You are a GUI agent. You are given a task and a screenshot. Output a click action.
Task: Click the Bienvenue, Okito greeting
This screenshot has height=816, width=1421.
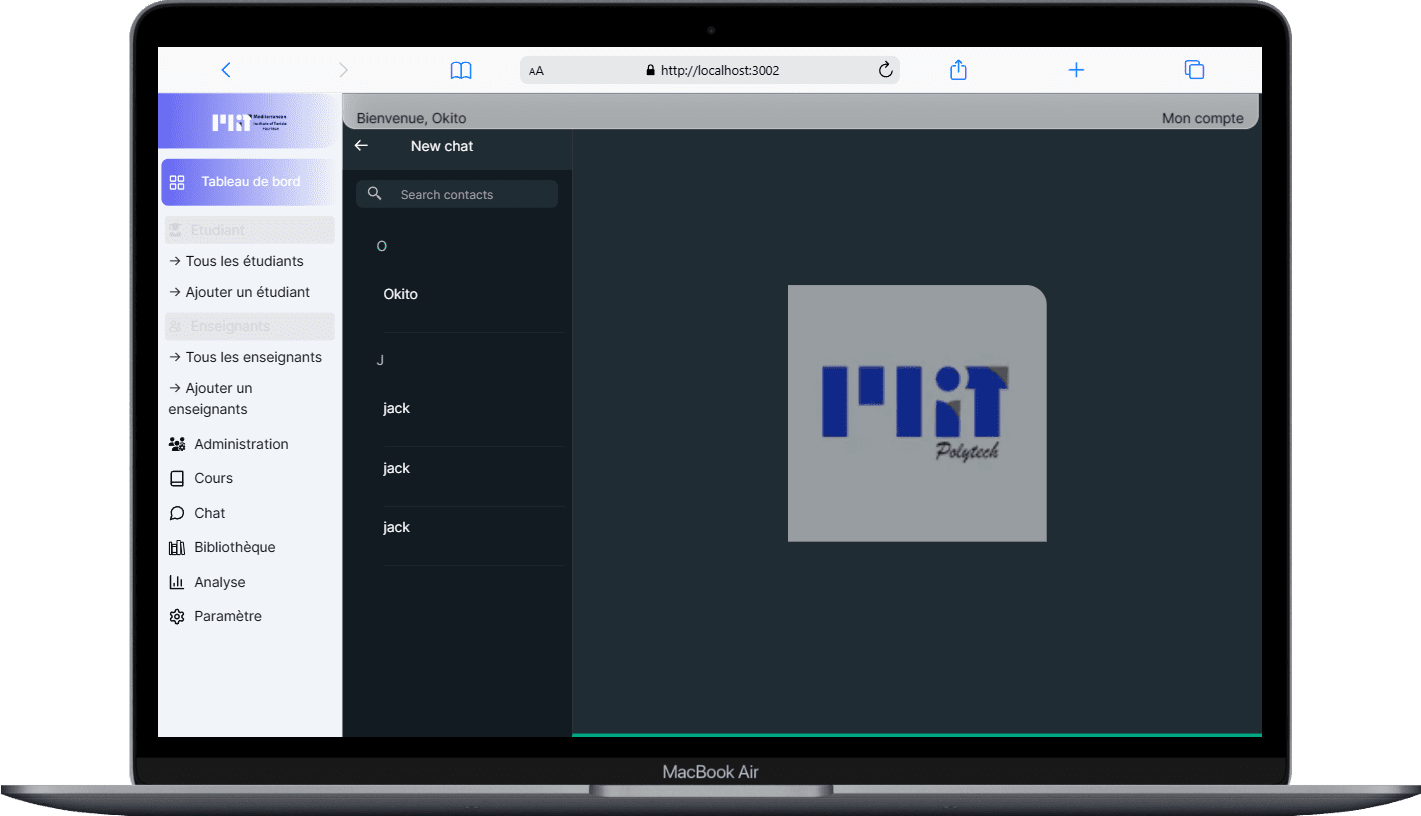pyautogui.click(x=411, y=118)
